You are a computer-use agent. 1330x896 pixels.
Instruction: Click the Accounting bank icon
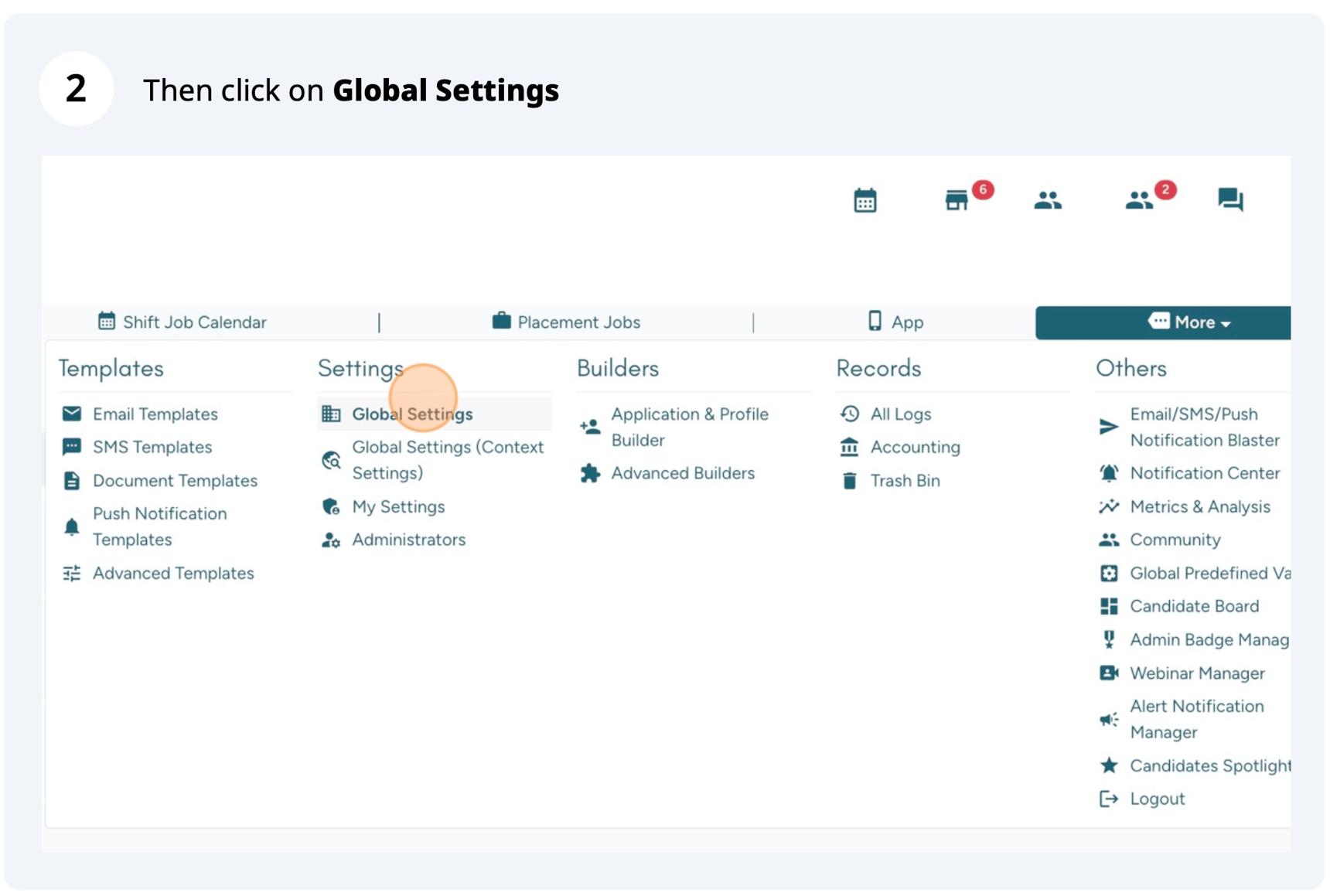coord(848,447)
